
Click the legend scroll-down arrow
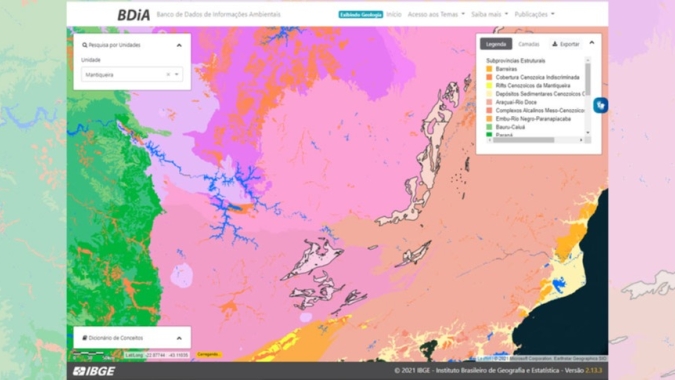pyautogui.click(x=588, y=133)
